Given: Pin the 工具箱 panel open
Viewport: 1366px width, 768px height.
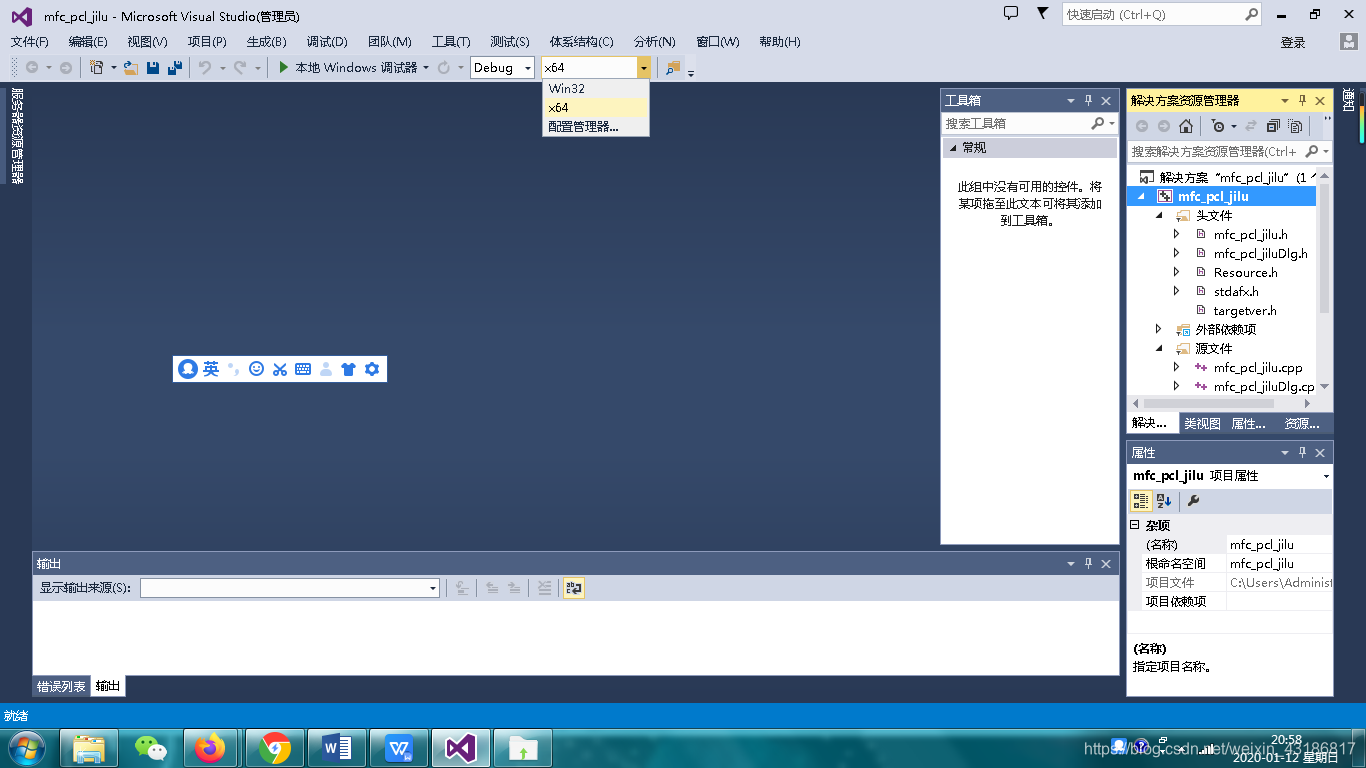Looking at the screenshot, I should (1088, 100).
